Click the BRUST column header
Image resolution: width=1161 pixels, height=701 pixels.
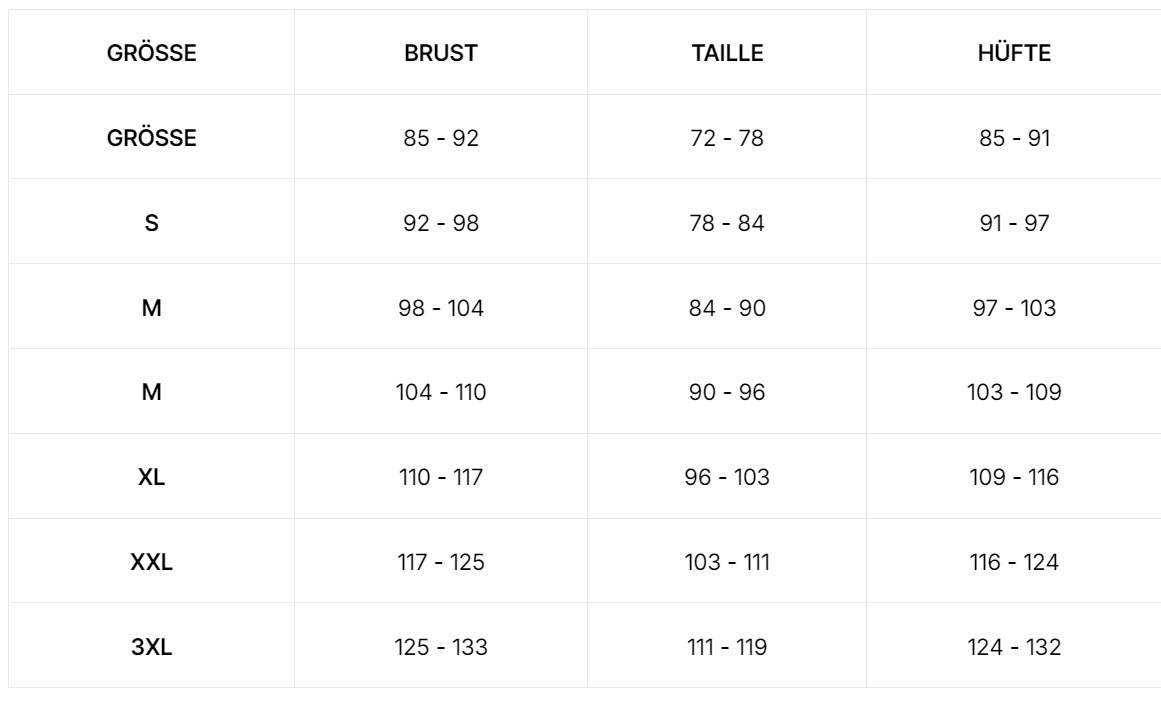point(441,54)
